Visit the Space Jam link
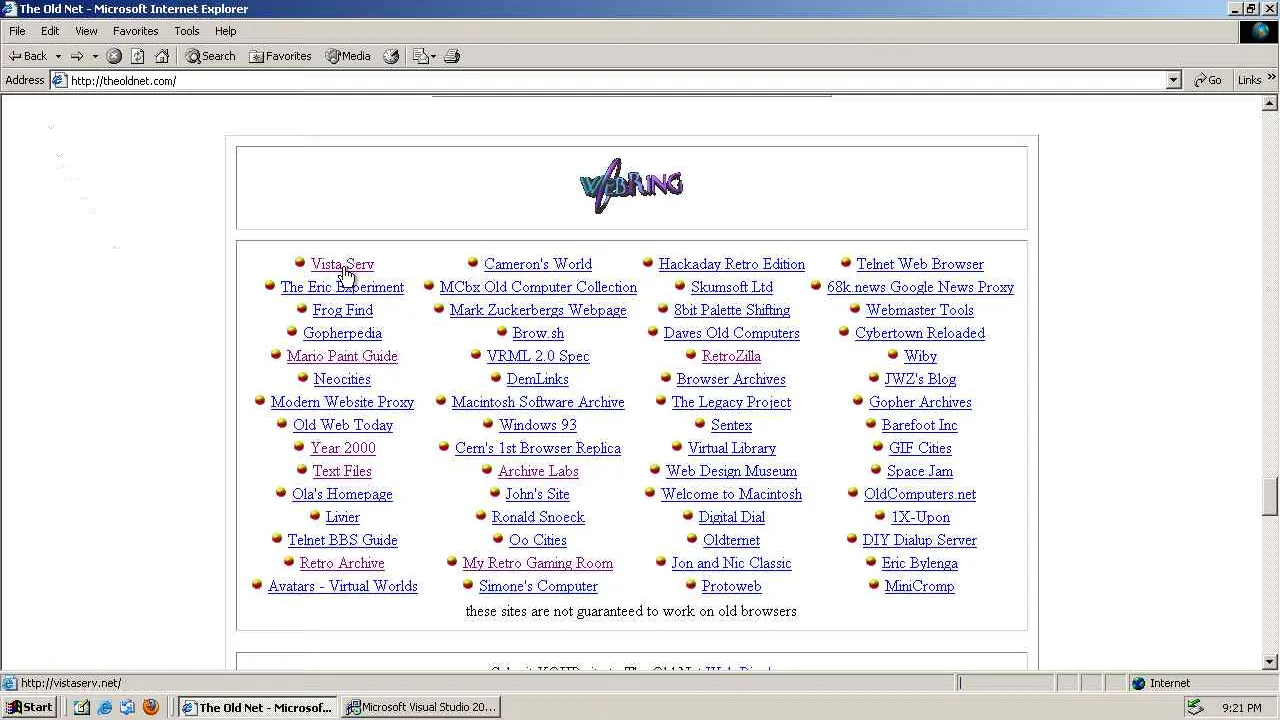The image size is (1280, 720). 920,471
